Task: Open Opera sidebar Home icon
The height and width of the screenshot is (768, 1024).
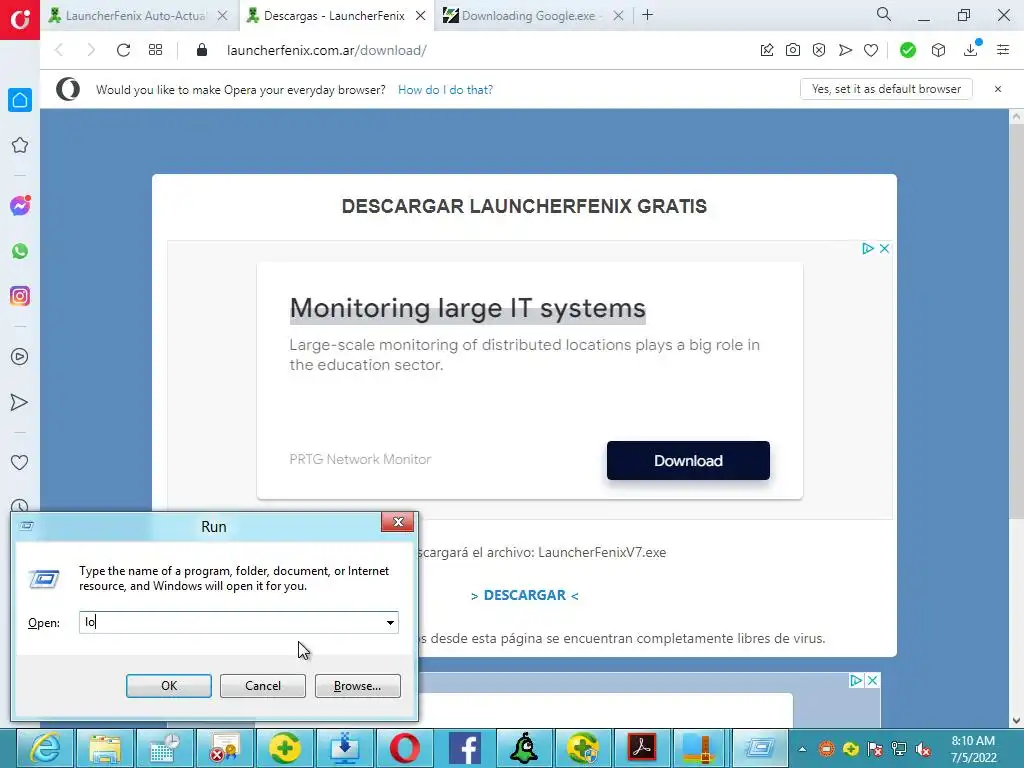Action: pos(20,100)
